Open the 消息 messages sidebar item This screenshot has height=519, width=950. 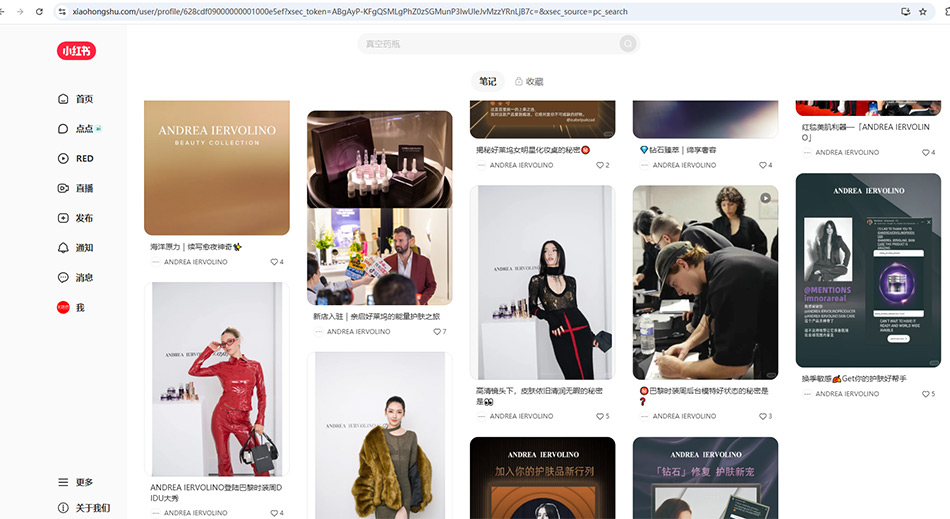[76, 277]
